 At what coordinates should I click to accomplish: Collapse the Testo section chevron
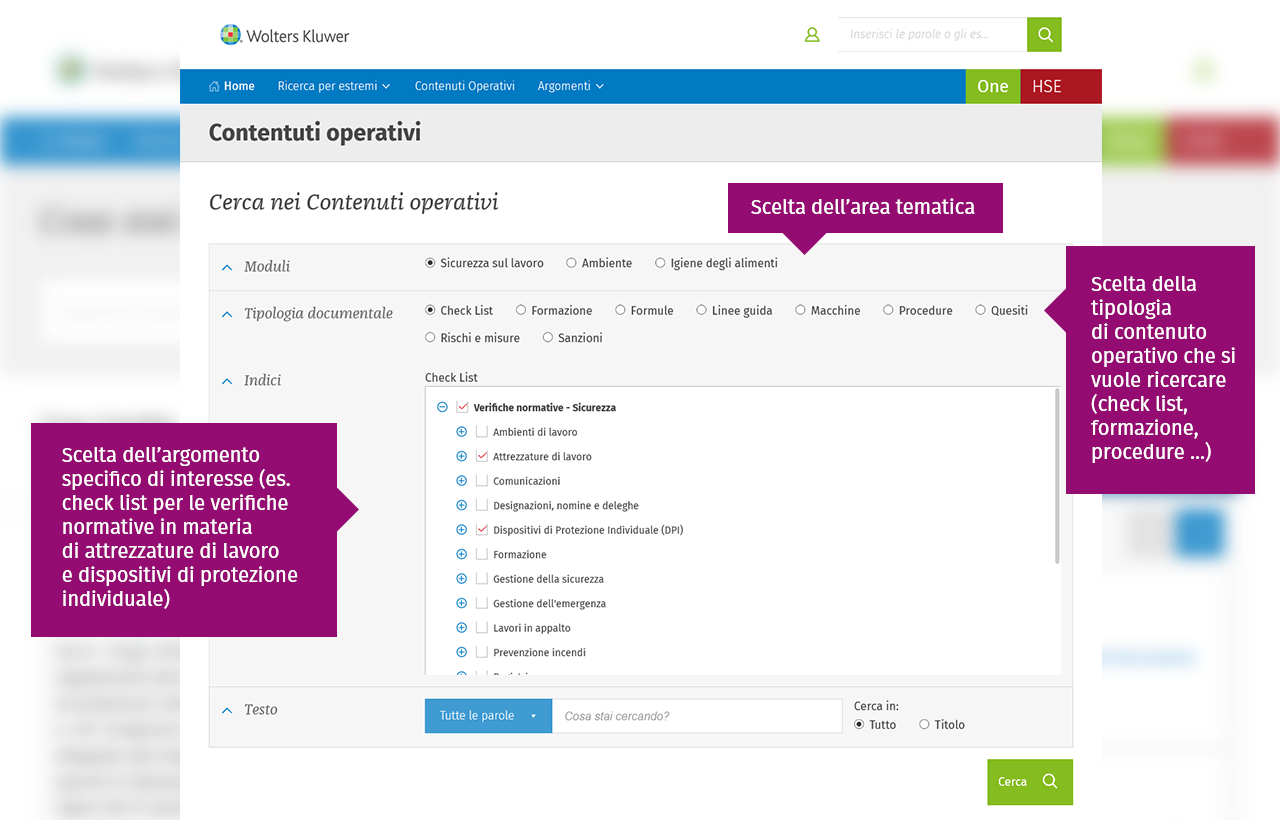227,710
